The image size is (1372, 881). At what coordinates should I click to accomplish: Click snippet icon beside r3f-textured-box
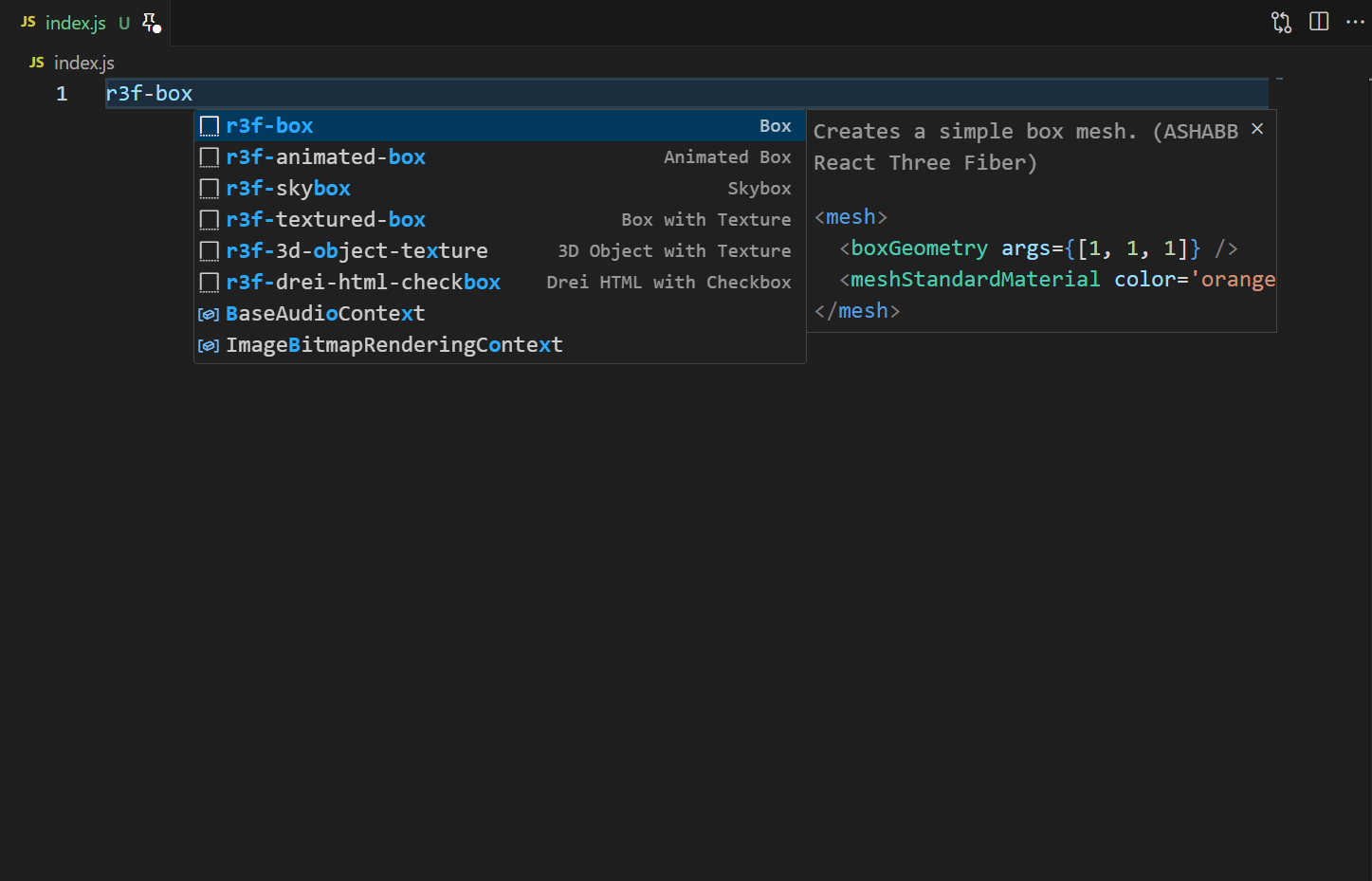[210, 220]
